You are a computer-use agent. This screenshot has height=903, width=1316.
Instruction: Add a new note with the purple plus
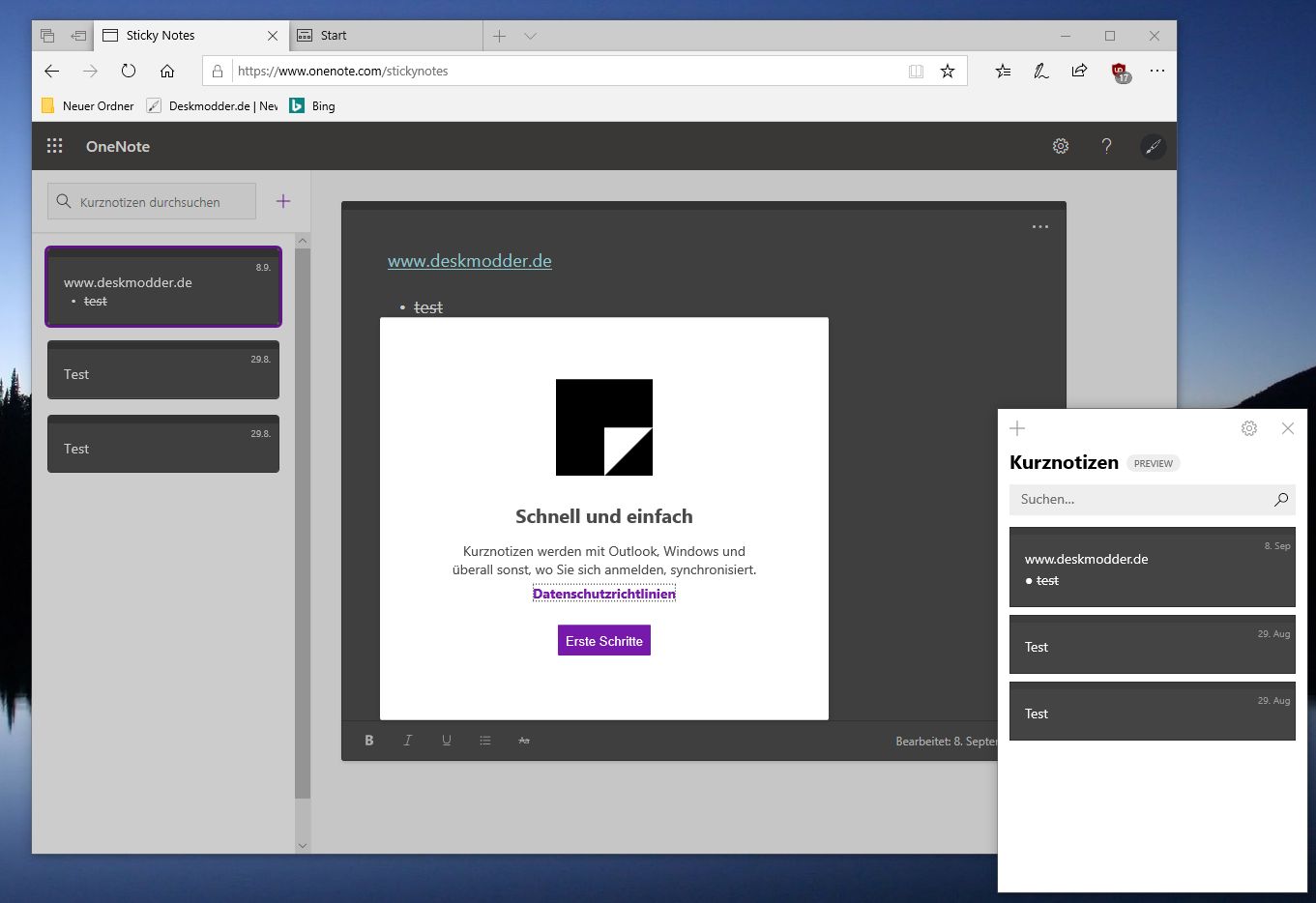(x=283, y=201)
